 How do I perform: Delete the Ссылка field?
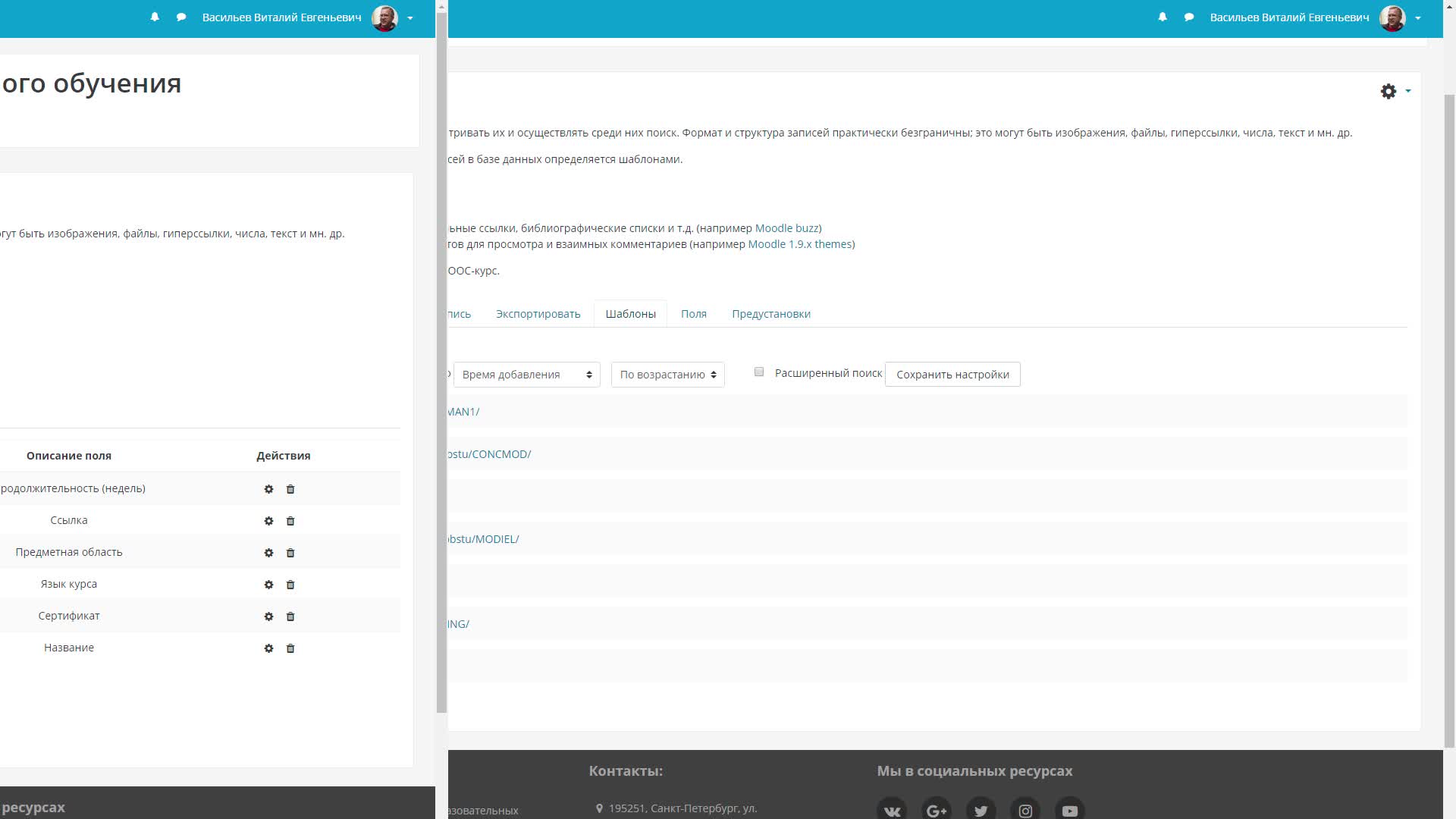(290, 521)
